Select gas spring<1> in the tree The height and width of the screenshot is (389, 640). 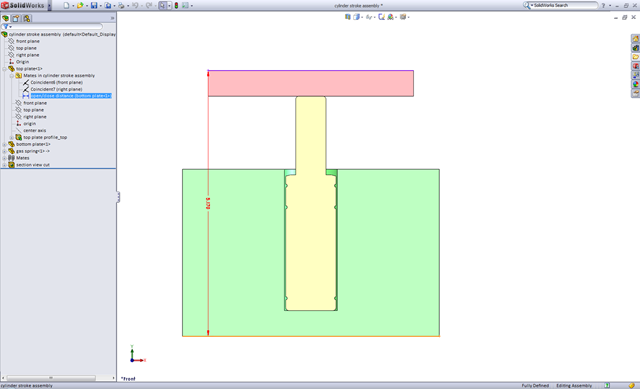[x=33, y=151]
